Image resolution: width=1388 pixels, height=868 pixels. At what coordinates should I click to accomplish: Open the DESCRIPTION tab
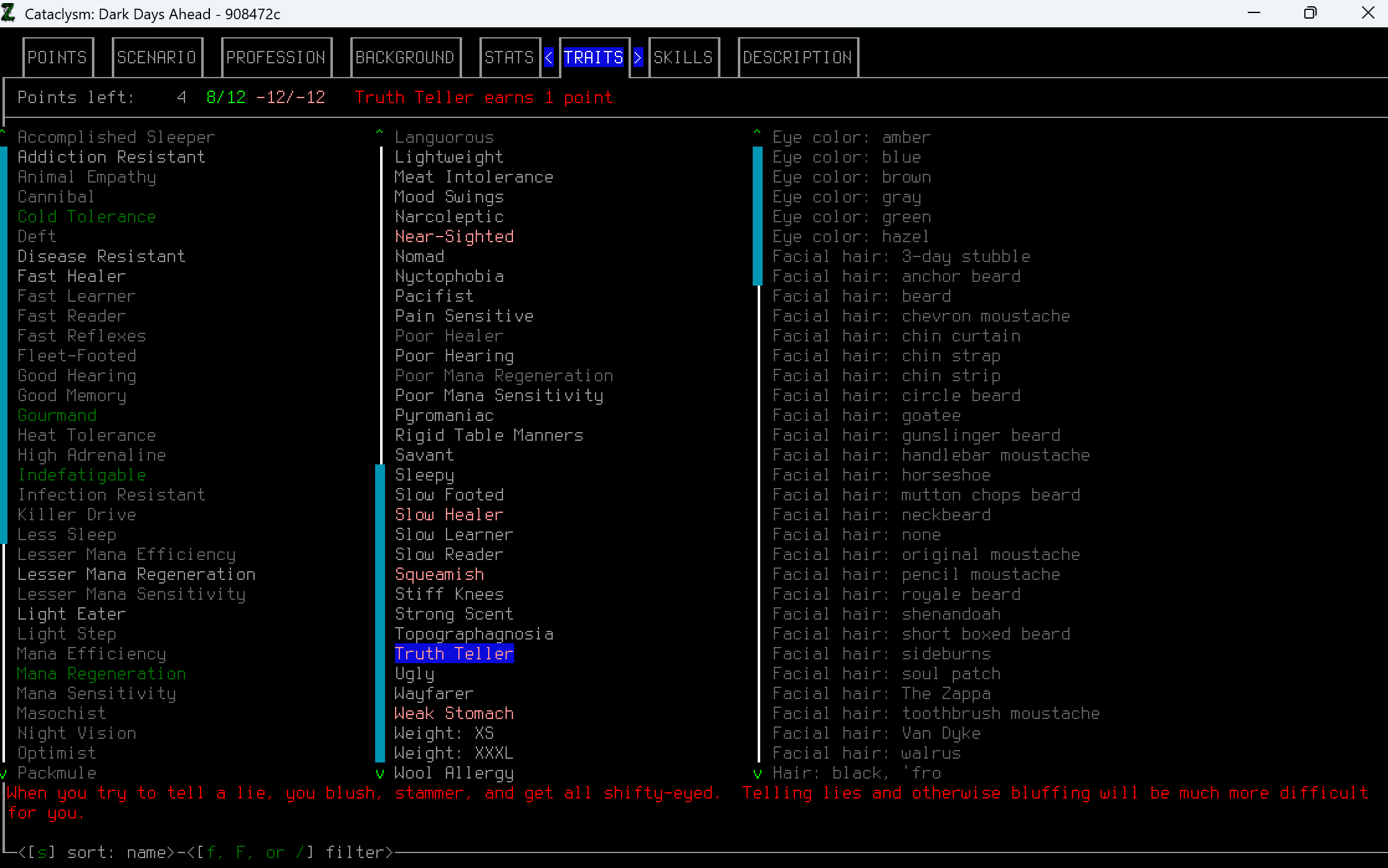click(x=797, y=58)
